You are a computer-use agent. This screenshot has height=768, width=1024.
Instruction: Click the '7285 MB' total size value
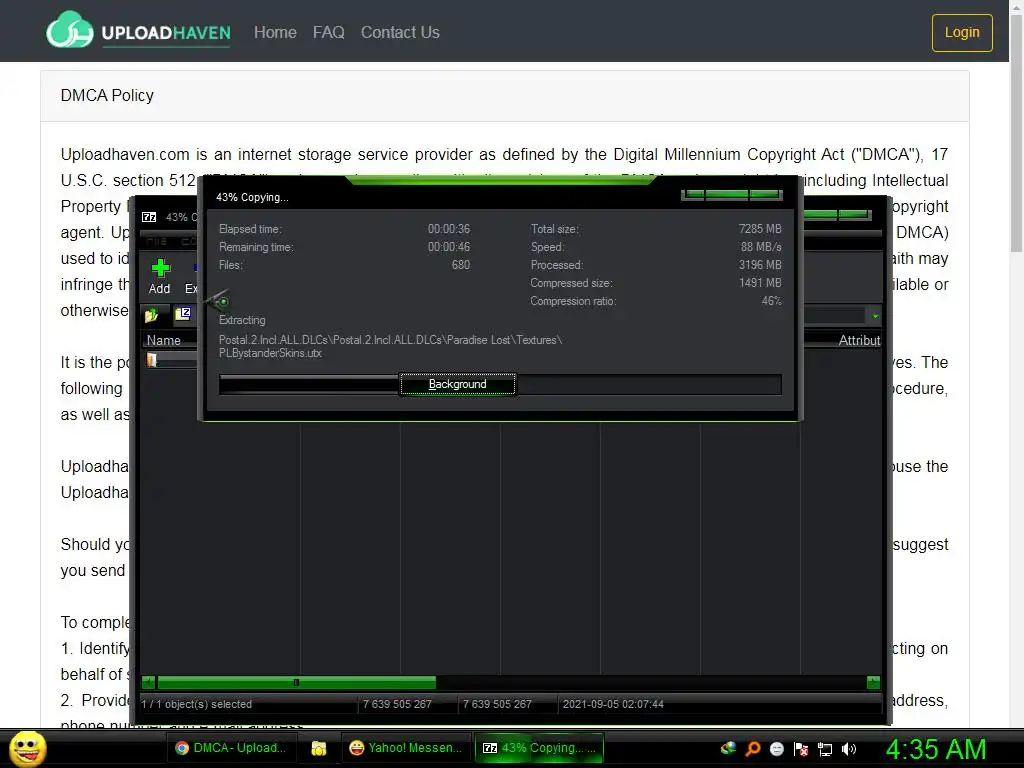click(760, 229)
